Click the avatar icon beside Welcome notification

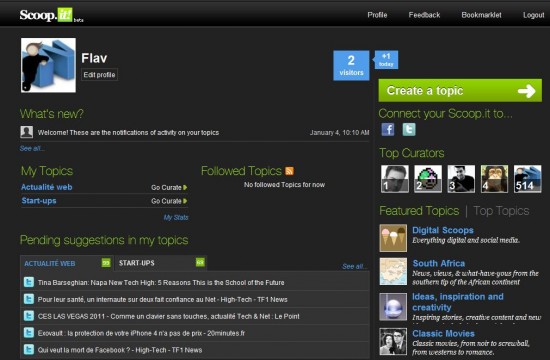(x=27, y=132)
